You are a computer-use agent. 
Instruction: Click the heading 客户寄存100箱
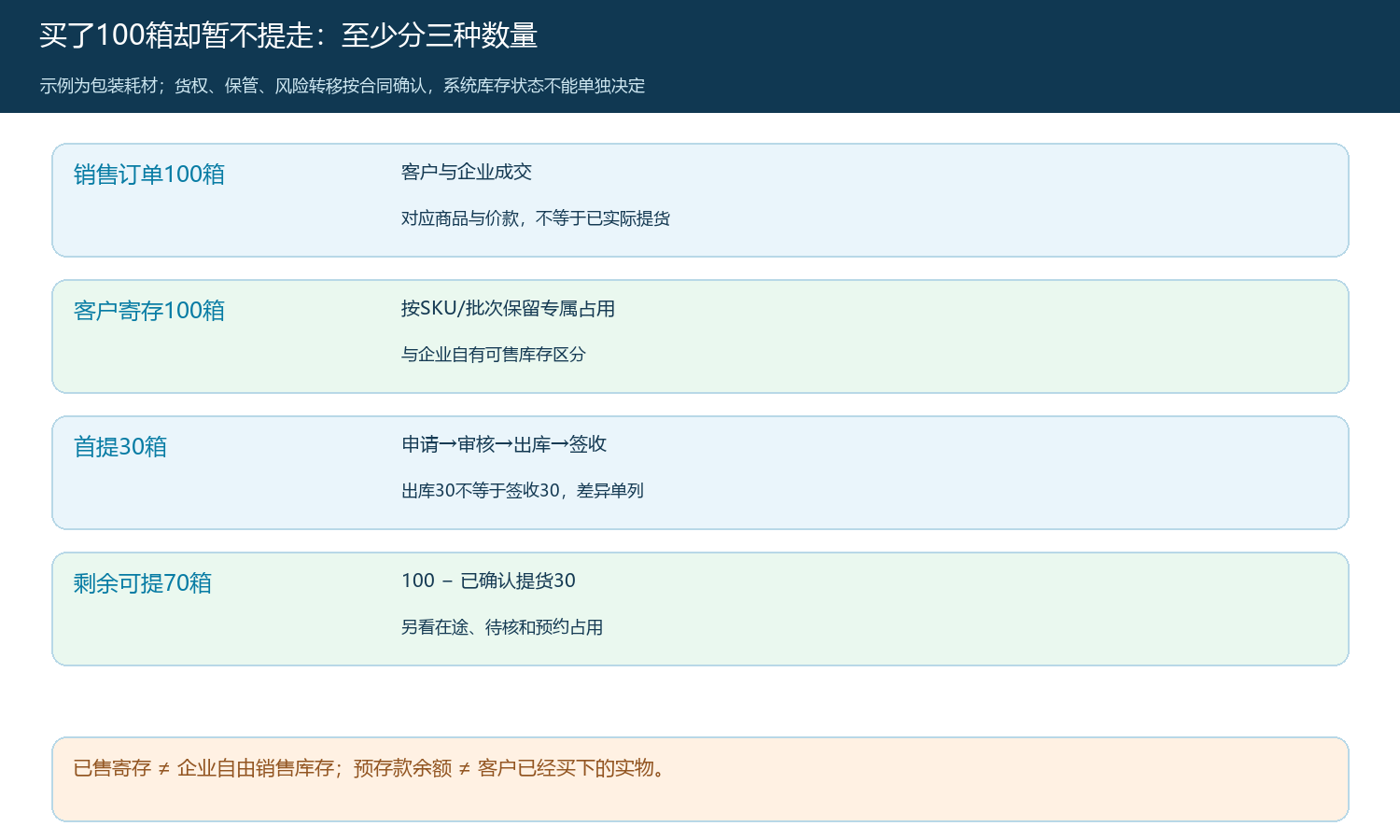click(149, 311)
